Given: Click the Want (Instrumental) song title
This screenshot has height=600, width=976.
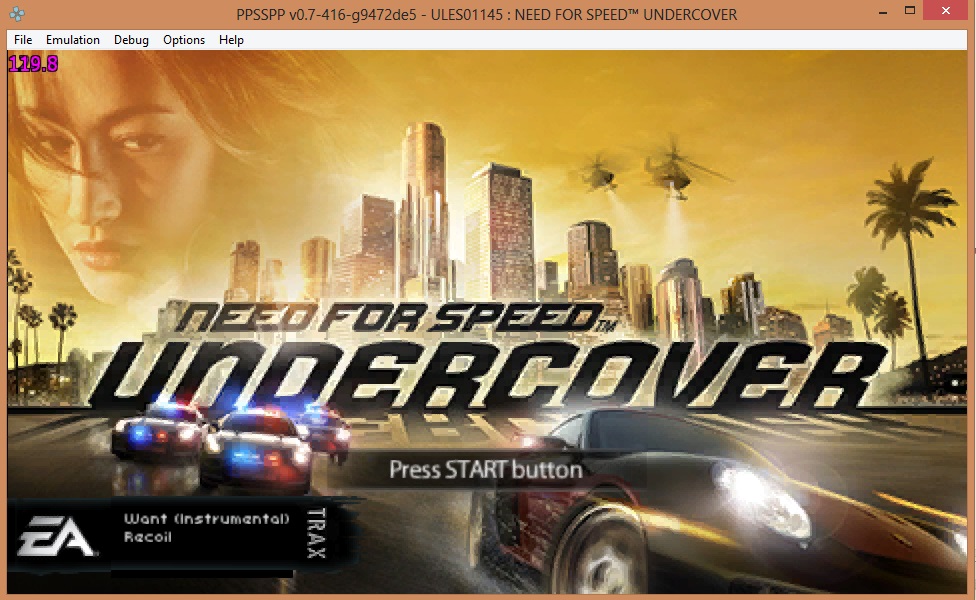Looking at the screenshot, I should [x=206, y=519].
